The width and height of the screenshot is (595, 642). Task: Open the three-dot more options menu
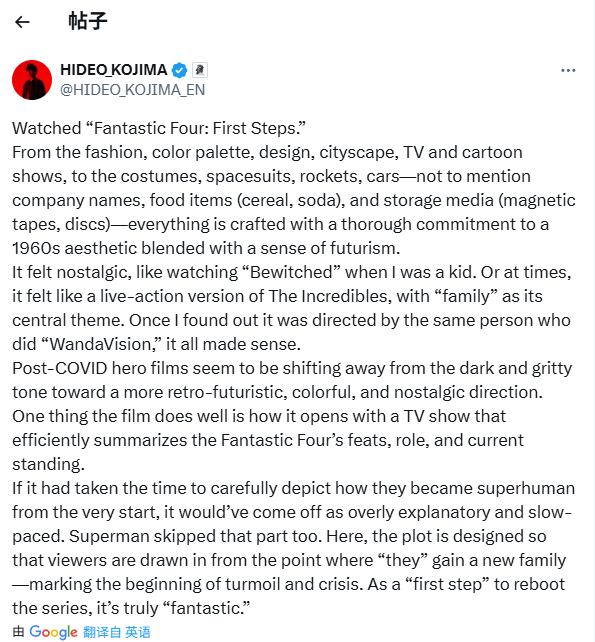point(568,71)
